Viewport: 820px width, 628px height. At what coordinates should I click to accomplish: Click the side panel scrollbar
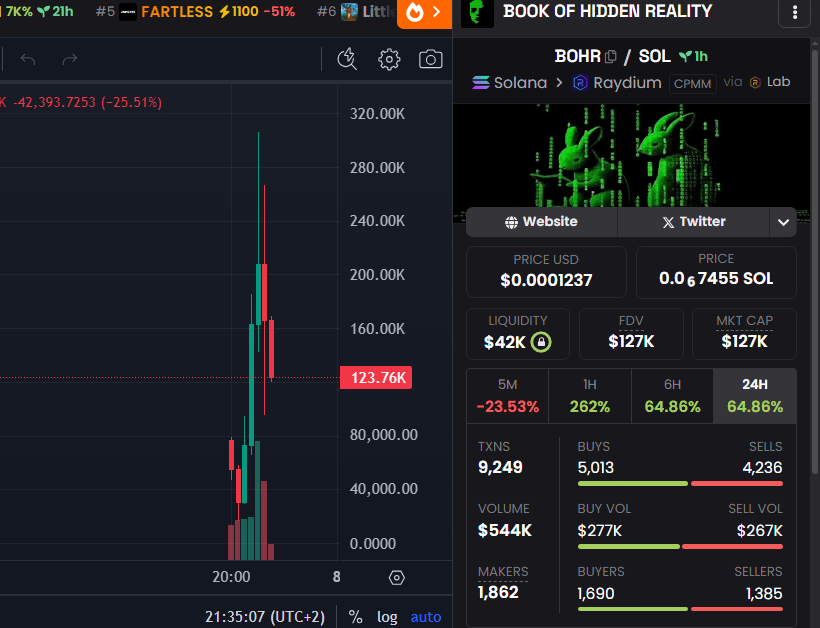click(x=814, y=261)
